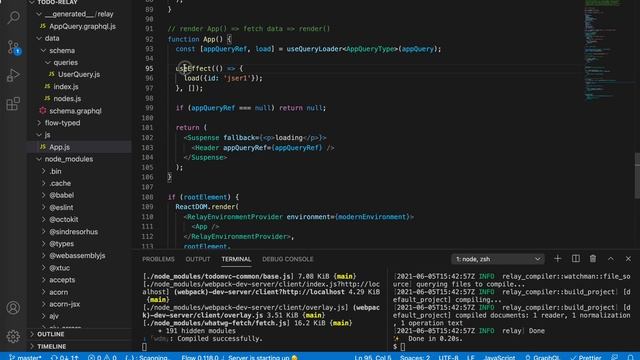The height and width of the screenshot is (360, 640).
Task: Click the Ln 95, Col 6 indicator
Action: (x=373, y=357)
